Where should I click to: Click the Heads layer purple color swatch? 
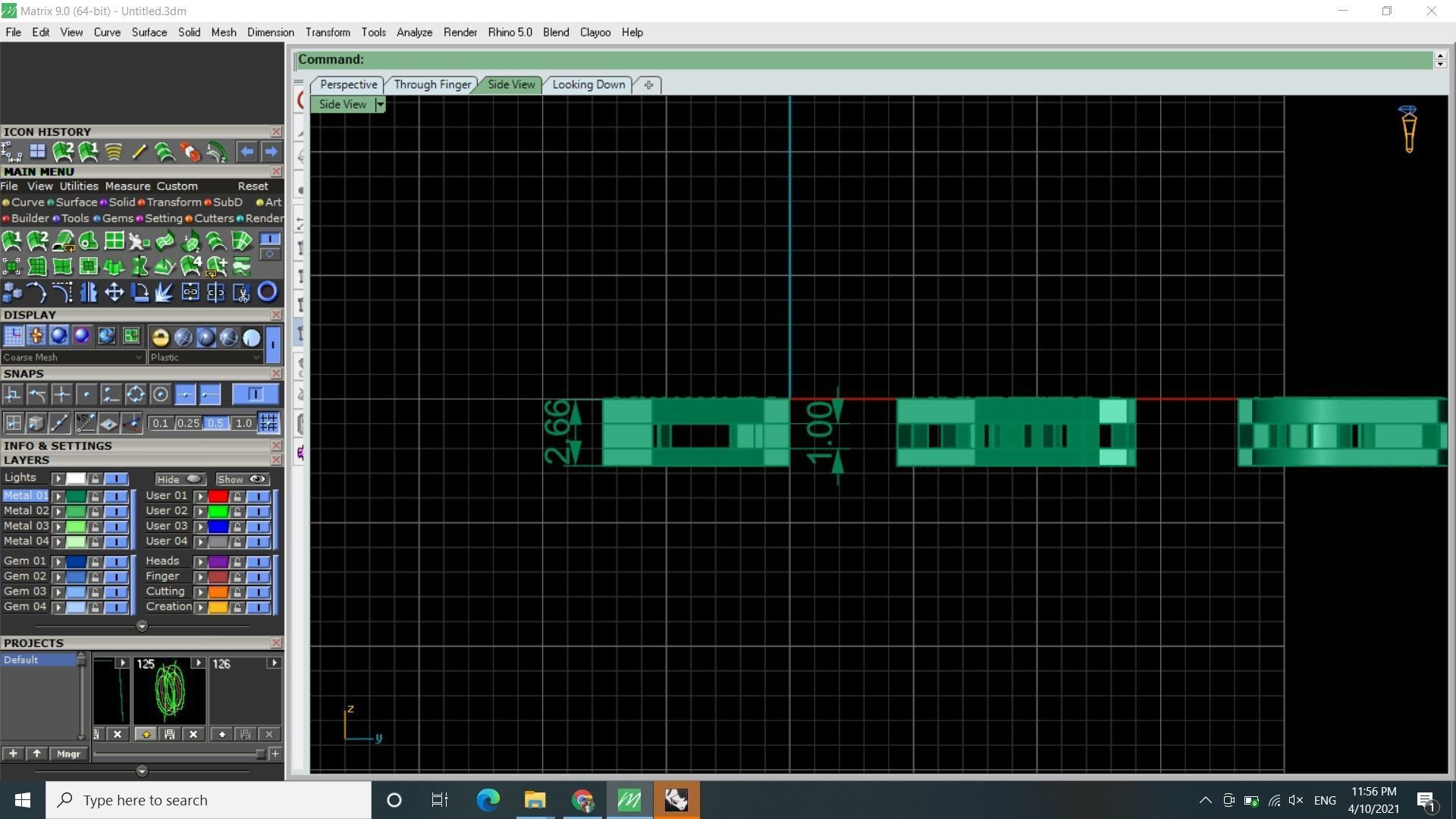[x=218, y=562]
